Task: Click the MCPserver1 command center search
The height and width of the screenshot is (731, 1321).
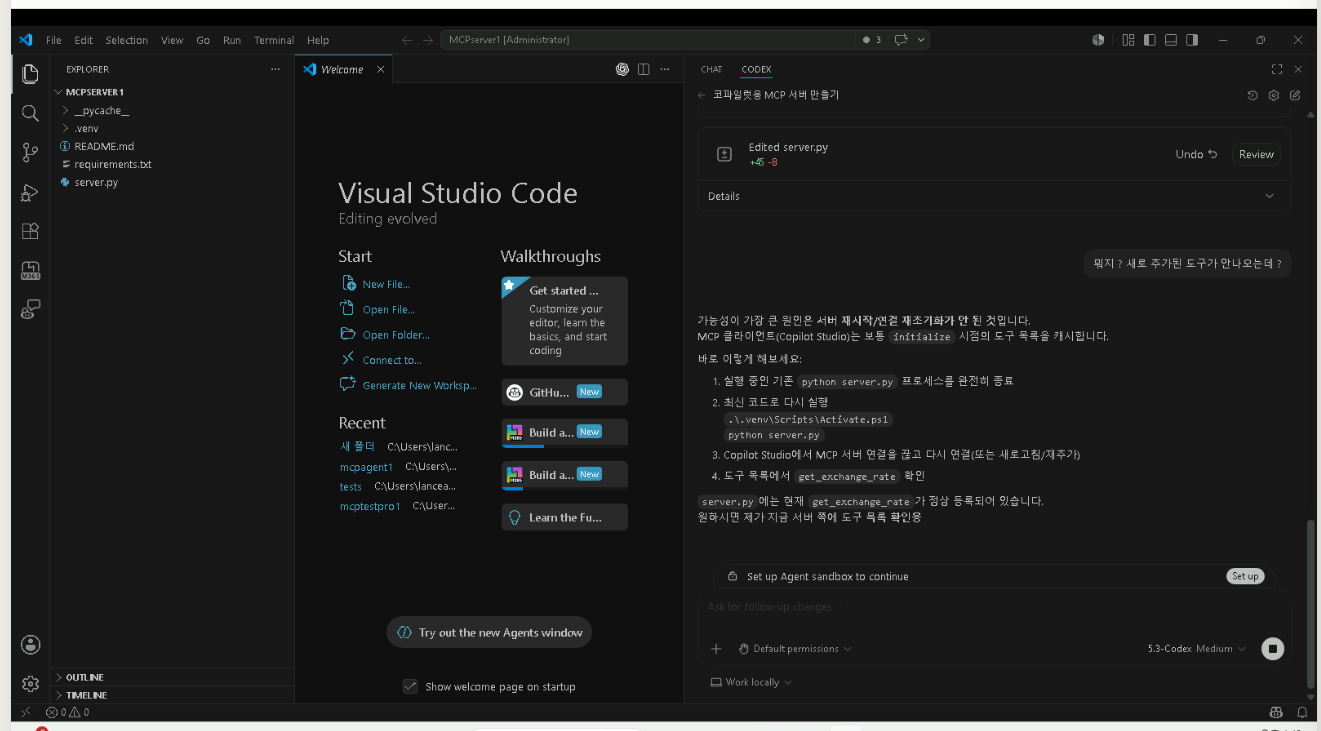Action: (648, 40)
